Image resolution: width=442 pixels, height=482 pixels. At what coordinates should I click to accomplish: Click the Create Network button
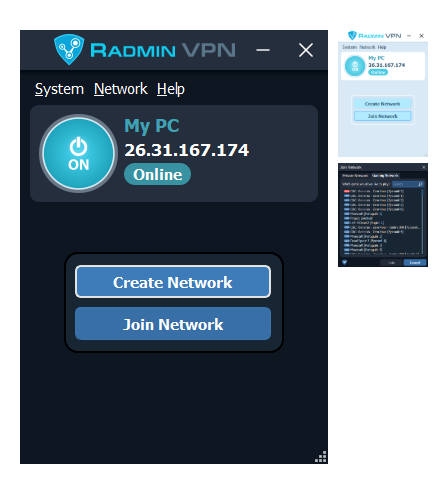pos(173,282)
